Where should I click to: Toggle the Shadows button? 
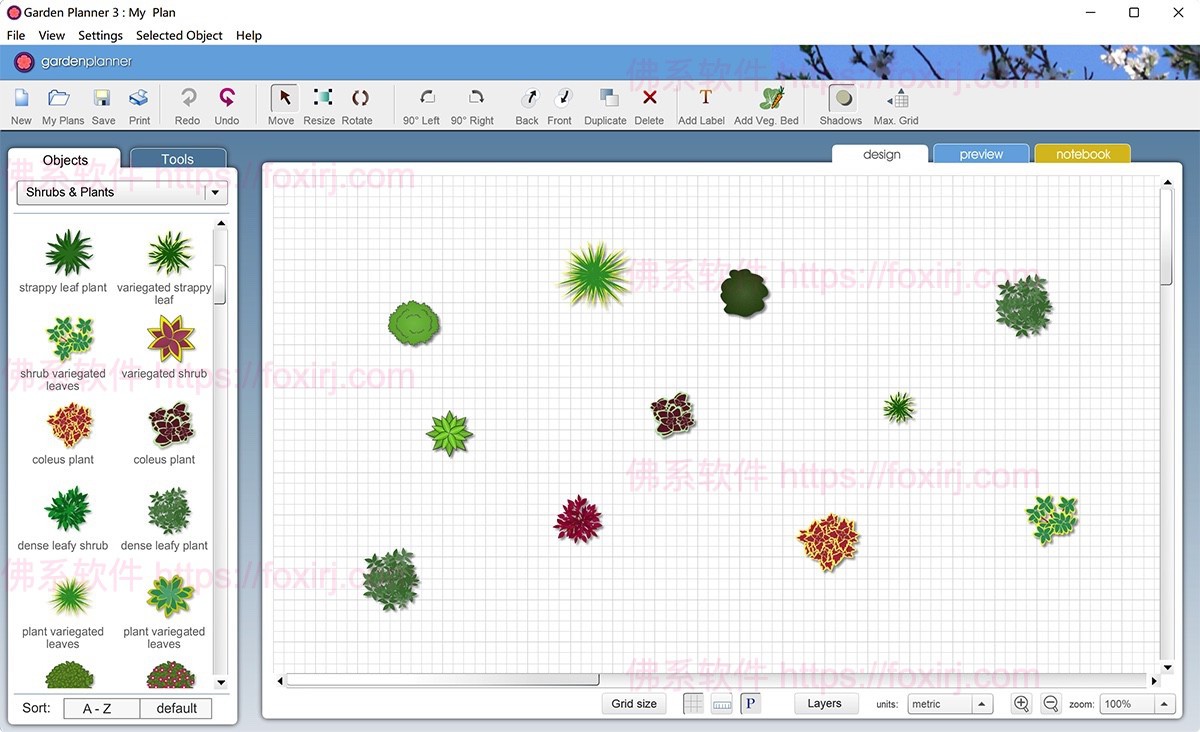click(x=842, y=98)
